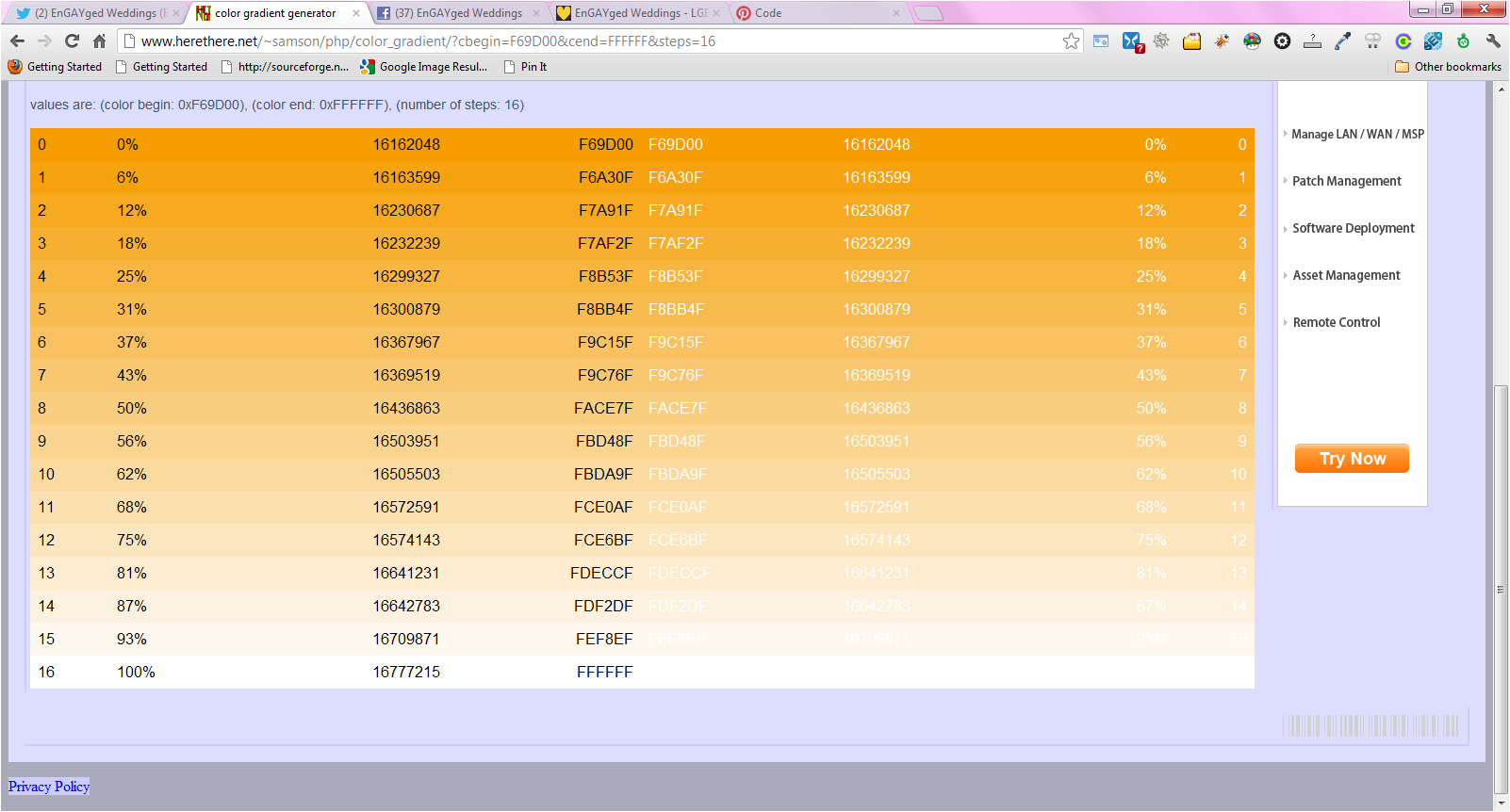The image size is (1510, 812).
Task: Click the scrollbar down arrow
Action: coord(1502,804)
